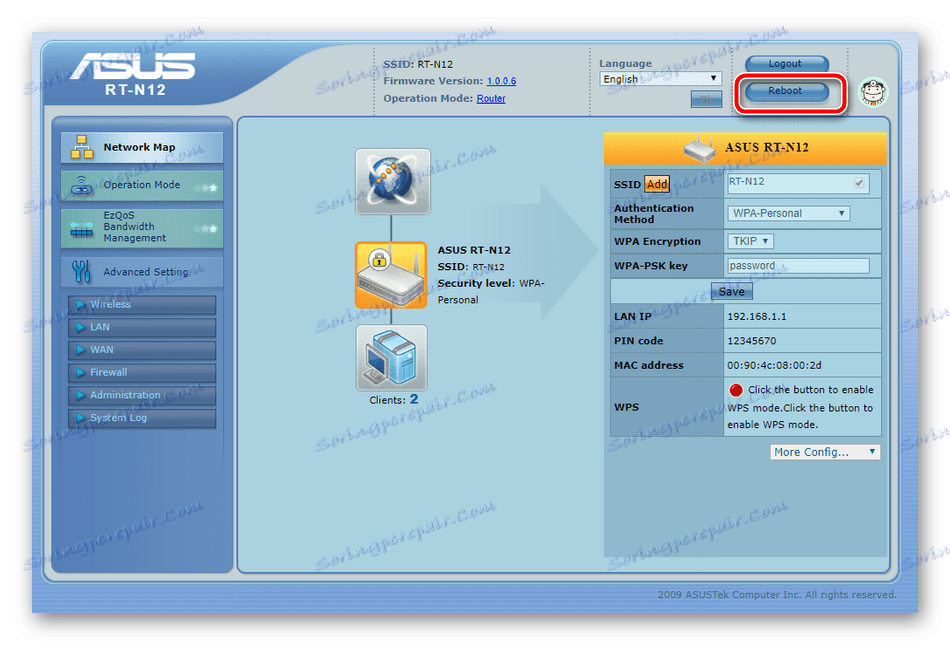
Task: Click the Operation Mode router icon
Action: click(82, 185)
